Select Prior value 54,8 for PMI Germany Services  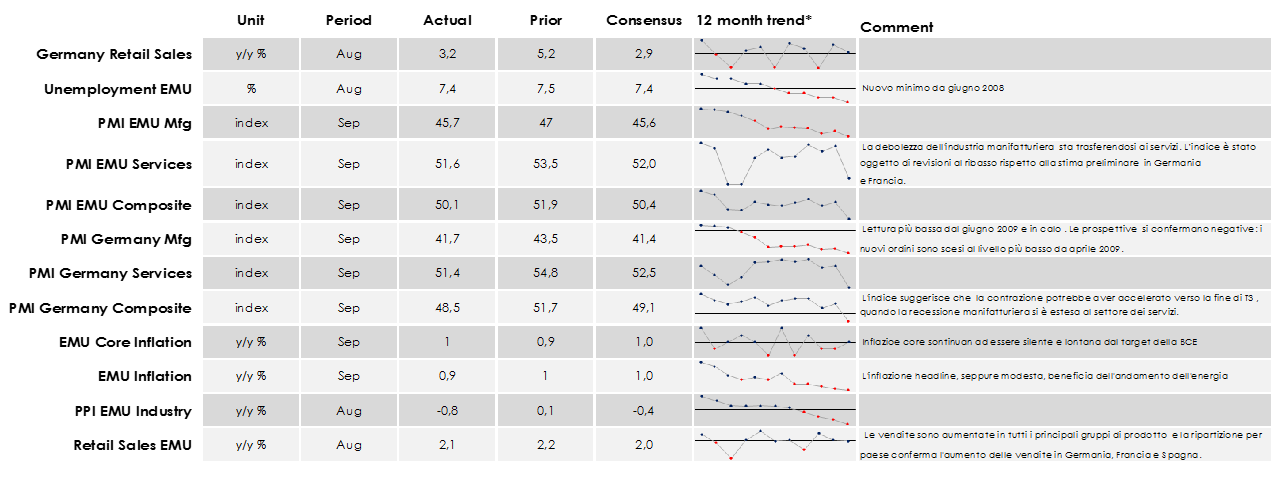pos(545,273)
